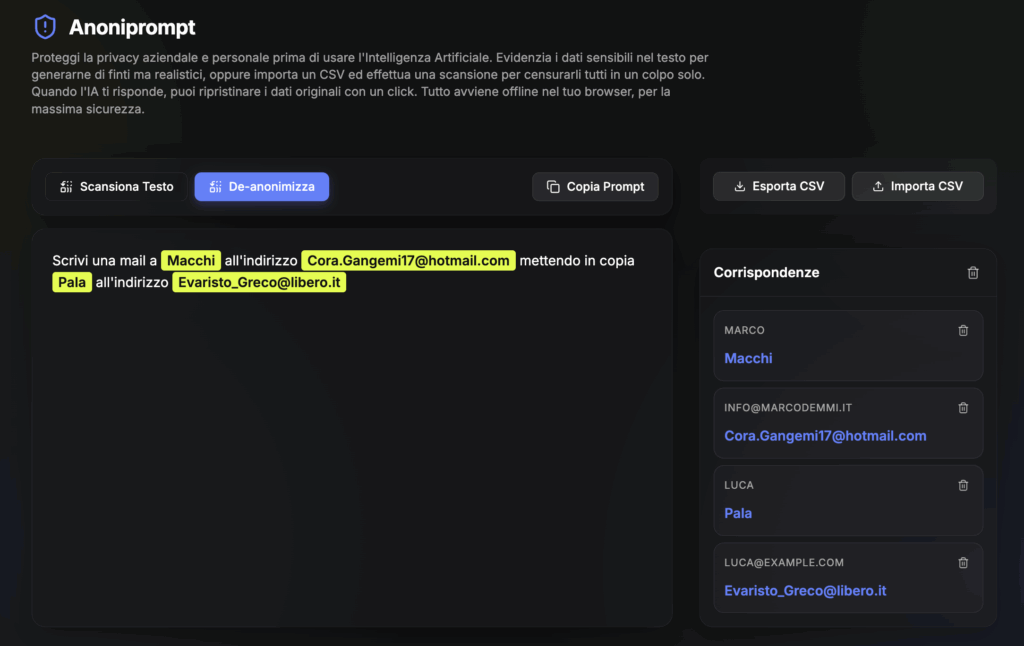Click the Esporta CSV button
Image resolution: width=1024 pixels, height=646 pixels.
tap(778, 186)
